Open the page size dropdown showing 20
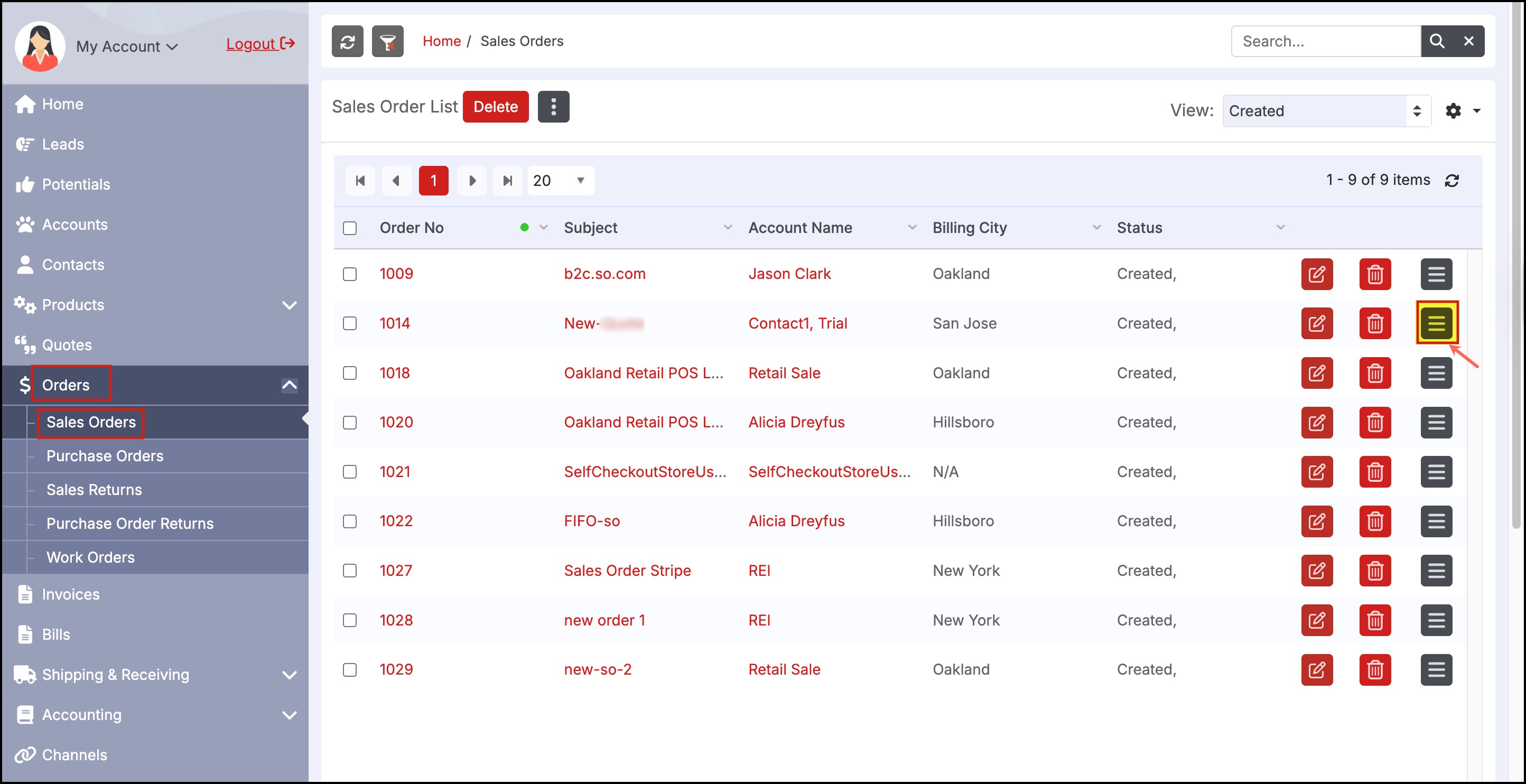The width and height of the screenshot is (1526, 784). click(x=561, y=181)
